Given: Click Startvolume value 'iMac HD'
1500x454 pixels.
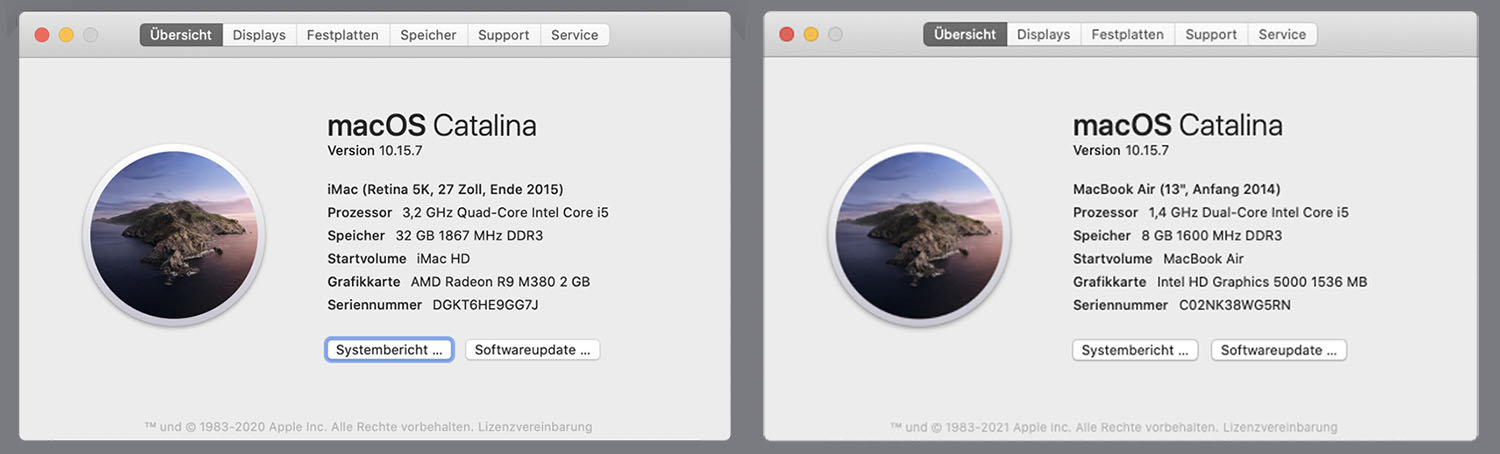Looking at the screenshot, I should coord(443,259).
